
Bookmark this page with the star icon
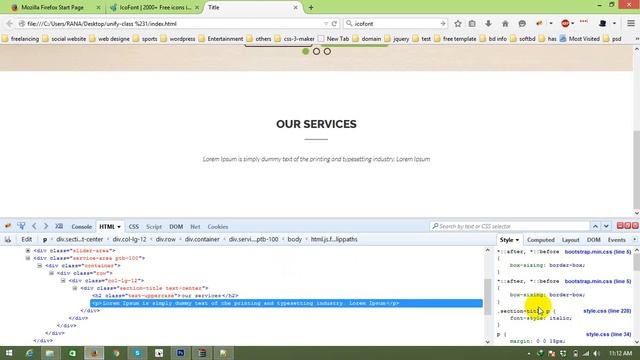click(x=458, y=24)
